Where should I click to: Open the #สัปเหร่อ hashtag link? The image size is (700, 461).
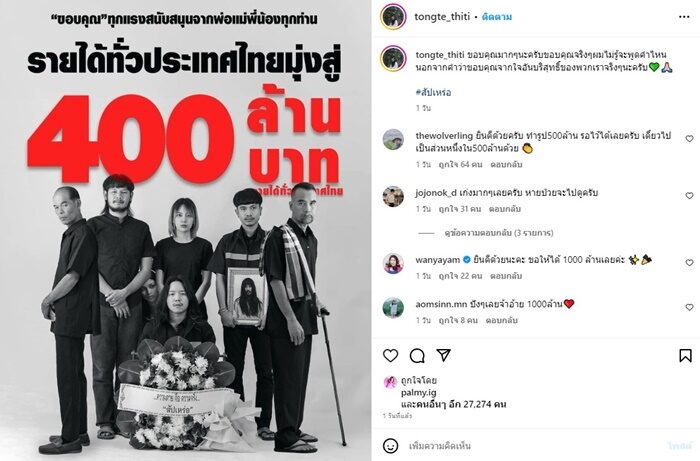(x=433, y=92)
